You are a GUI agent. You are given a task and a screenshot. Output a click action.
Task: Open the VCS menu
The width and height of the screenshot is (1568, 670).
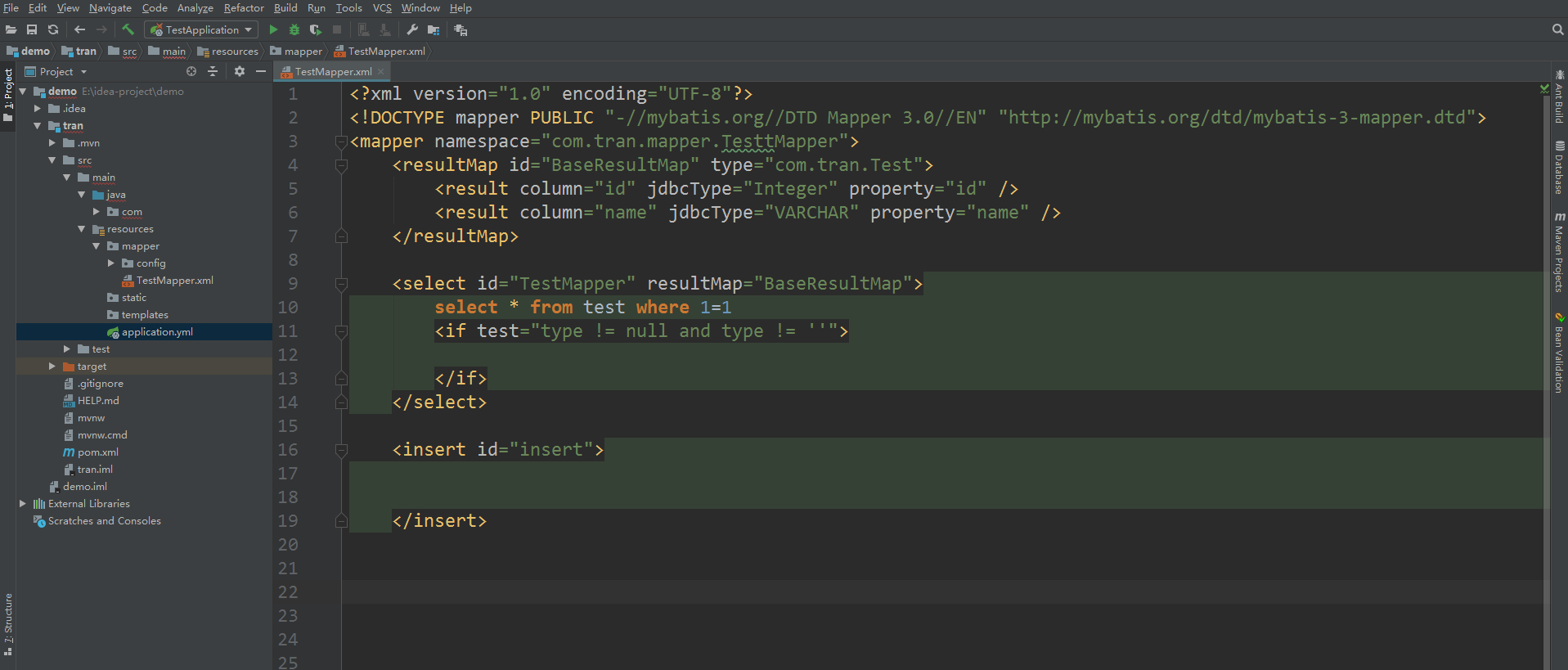click(382, 7)
